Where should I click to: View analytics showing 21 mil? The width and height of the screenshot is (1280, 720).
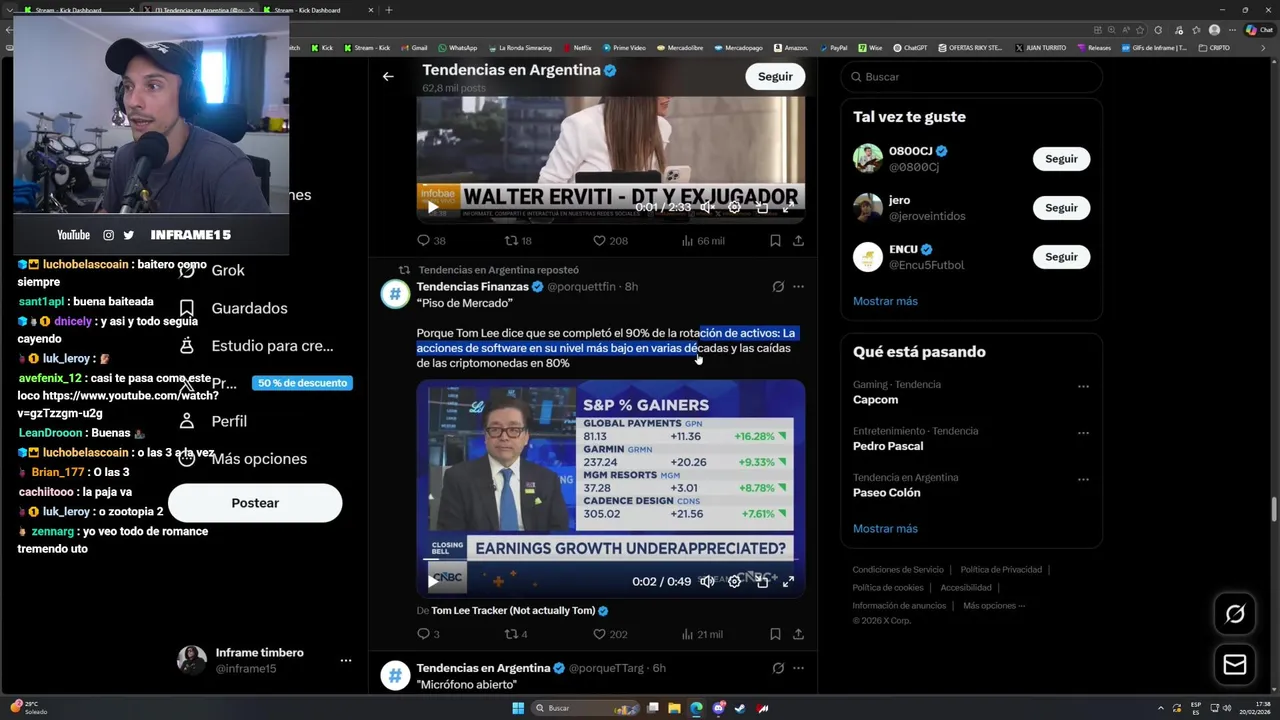tap(702, 633)
